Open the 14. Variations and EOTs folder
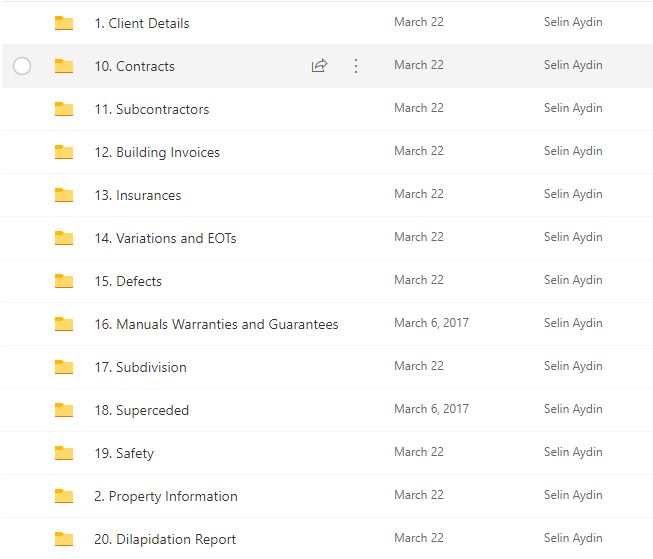653x559 pixels. pos(165,238)
